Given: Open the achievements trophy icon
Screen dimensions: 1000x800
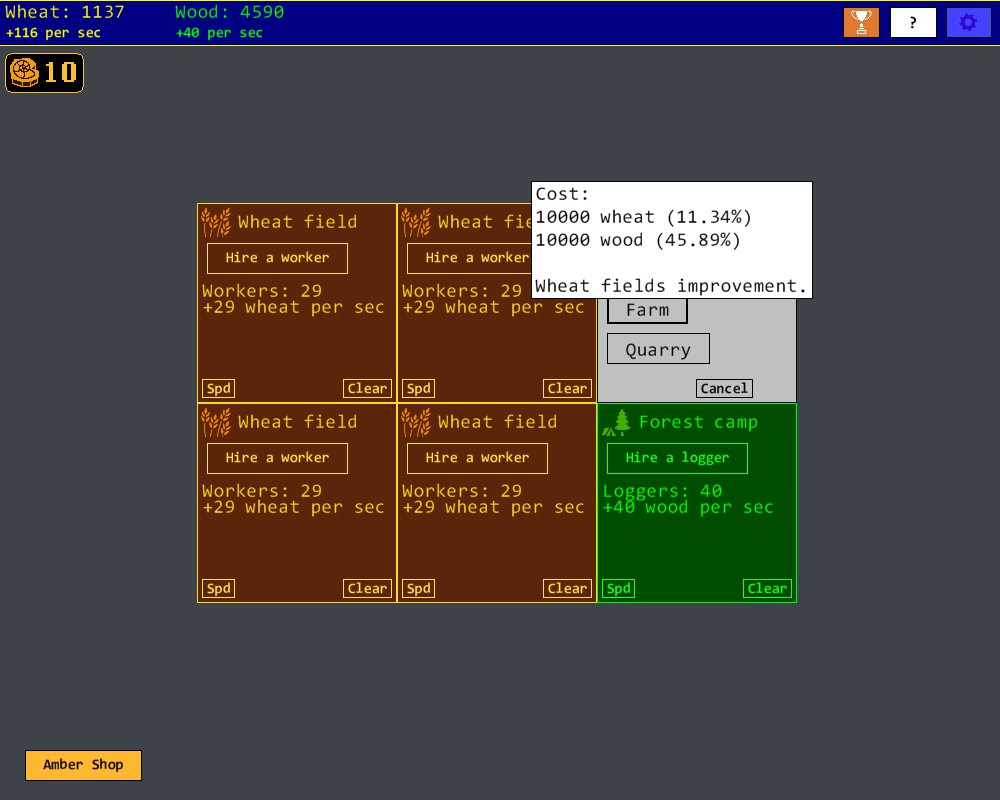Looking at the screenshot, I should pyautogui.click(x=861, y=21).
